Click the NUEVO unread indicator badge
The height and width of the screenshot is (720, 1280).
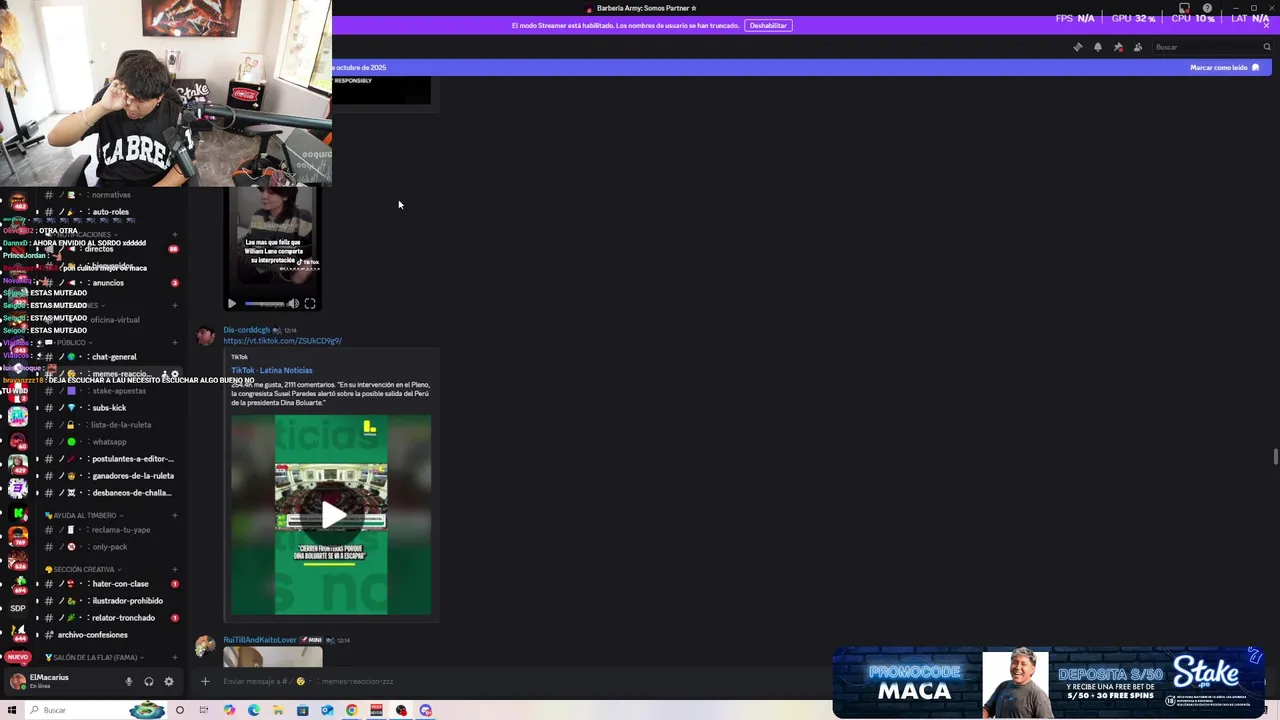pyautogui.click(x=18, y=658)
